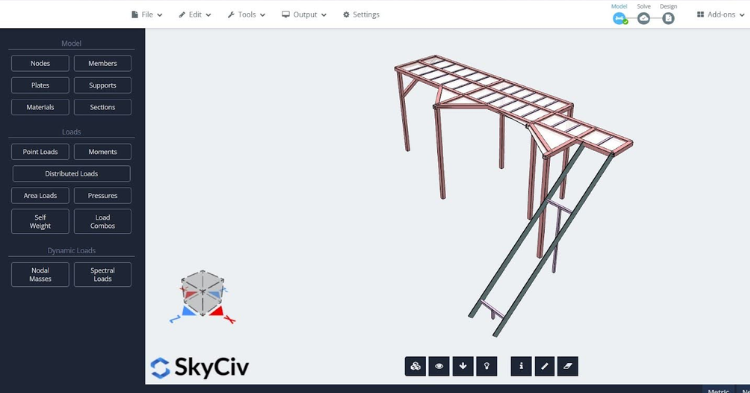
Task: Click the Model stage icon
Action: click(x=619, y=19)
